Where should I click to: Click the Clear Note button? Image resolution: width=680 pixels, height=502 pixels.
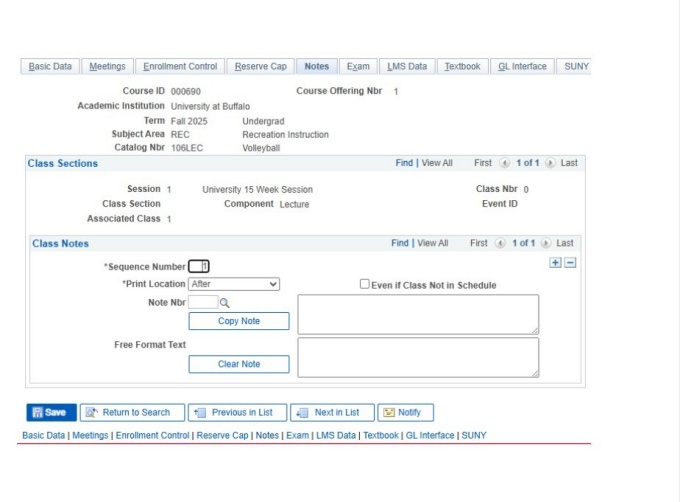click(239, 364)
